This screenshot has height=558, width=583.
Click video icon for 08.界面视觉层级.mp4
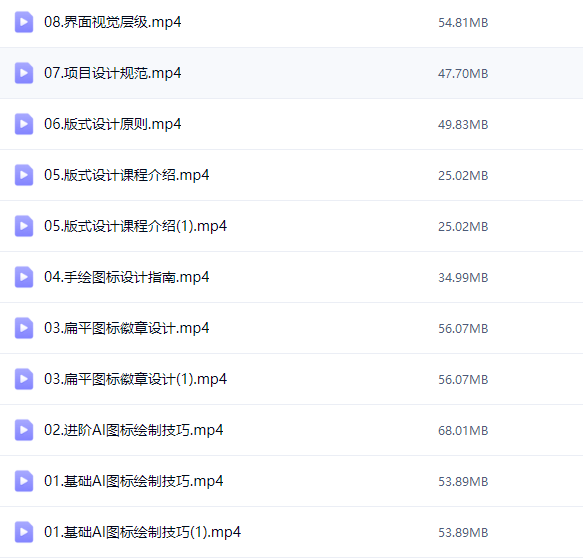[24, 22]
